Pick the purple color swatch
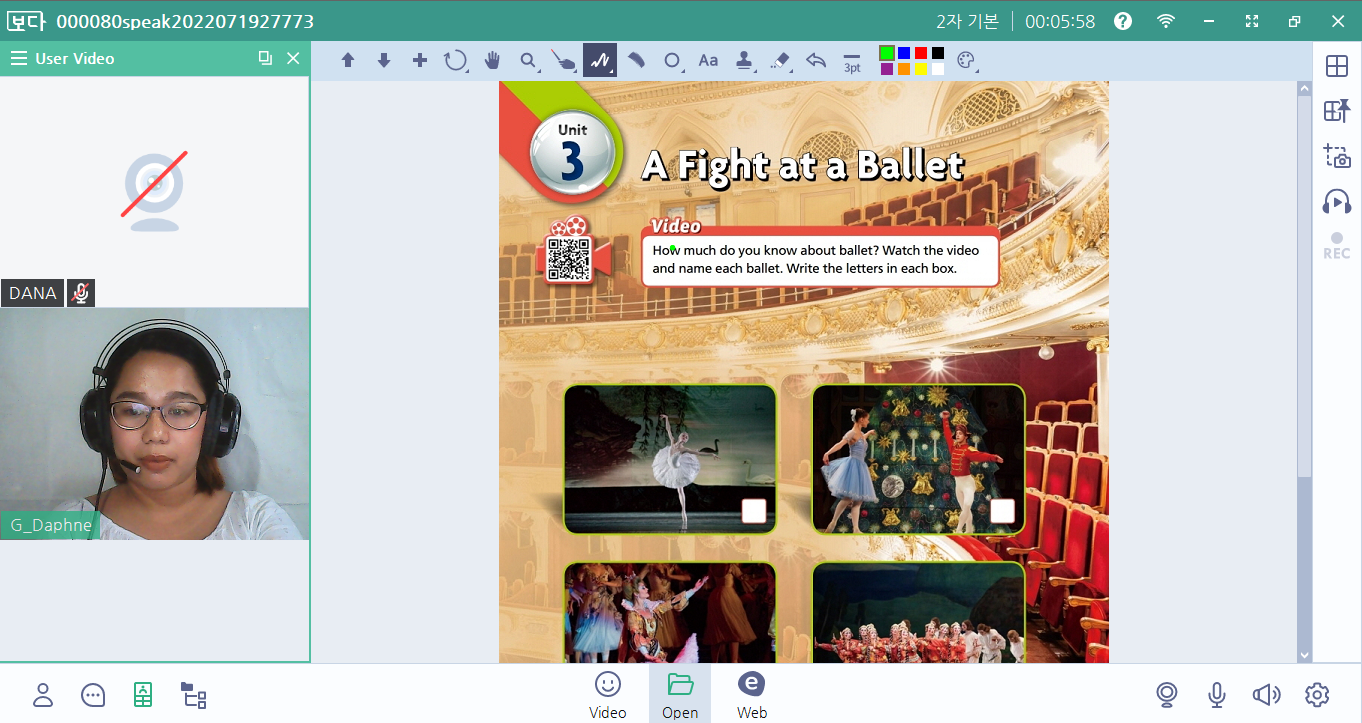Screen dimensions: 1362x723 [887, 69]
